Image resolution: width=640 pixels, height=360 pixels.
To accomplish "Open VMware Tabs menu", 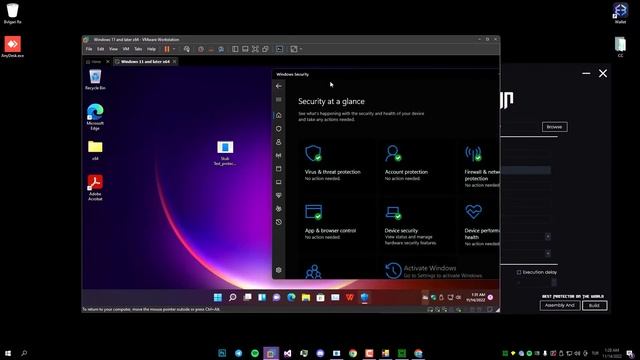I will (138, 49).
